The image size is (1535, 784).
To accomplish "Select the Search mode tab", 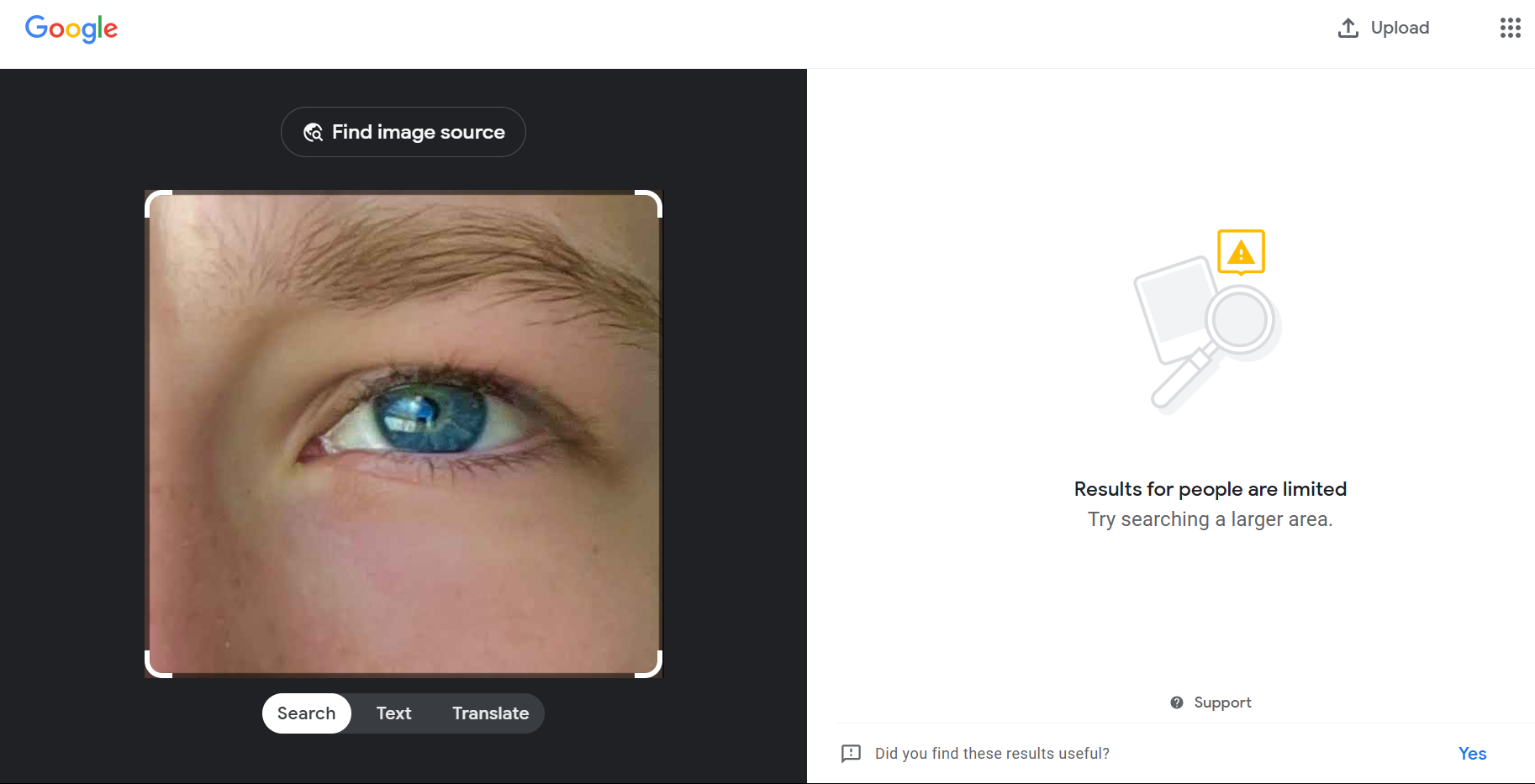I will pos(306,713).
